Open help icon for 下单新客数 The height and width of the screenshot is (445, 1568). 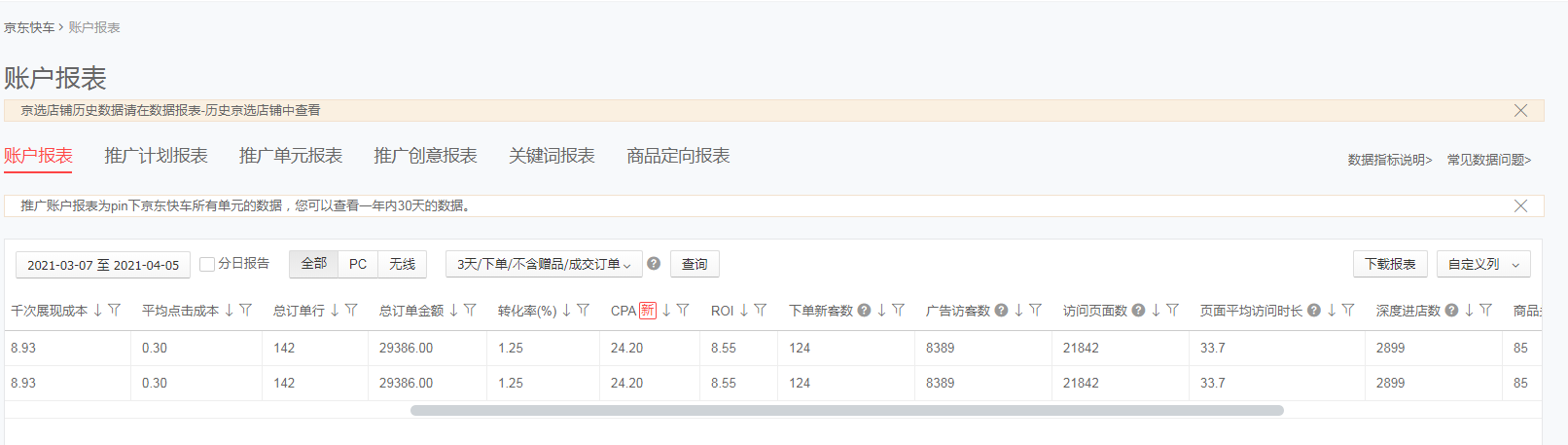[864, 311]
